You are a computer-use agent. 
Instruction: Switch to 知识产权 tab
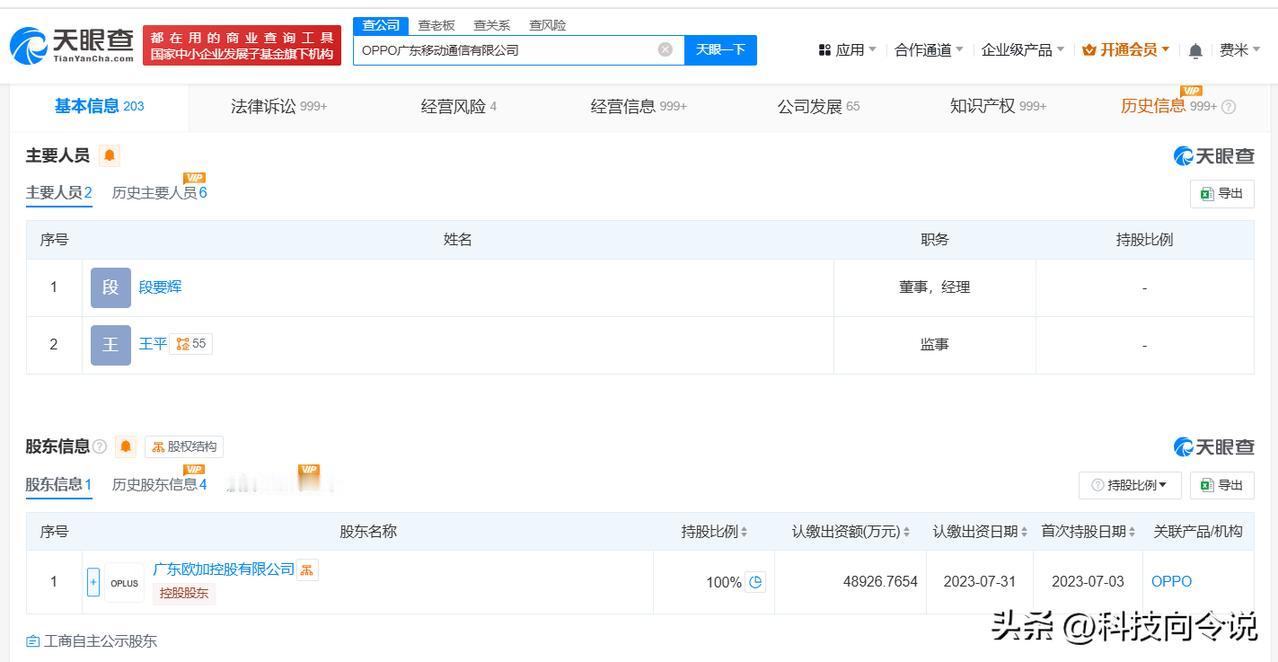point(998,106)
